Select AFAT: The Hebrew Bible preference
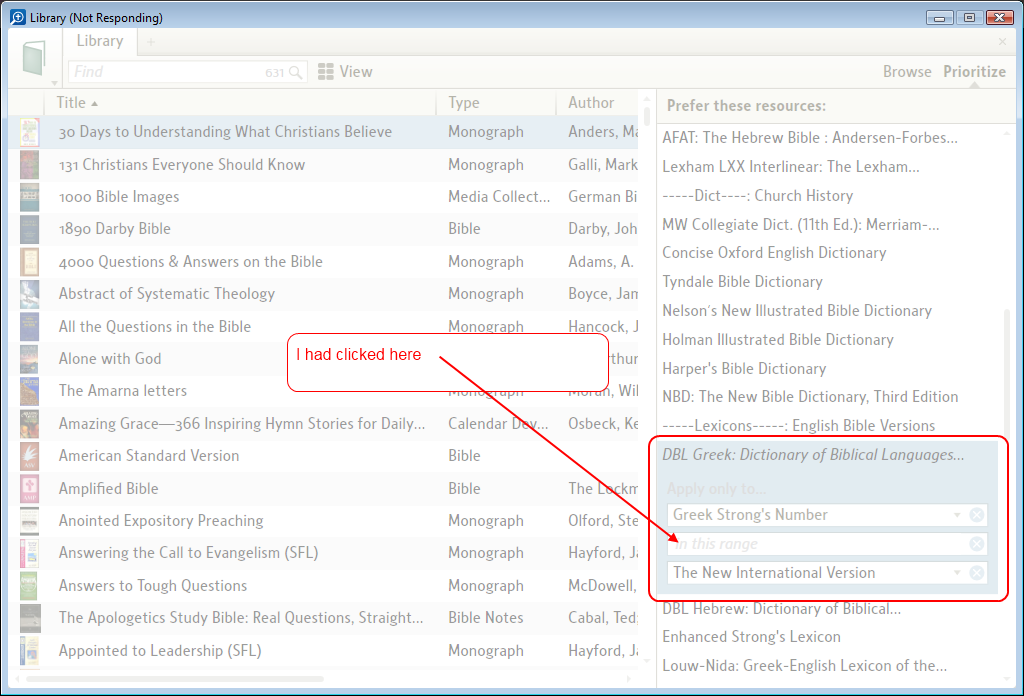 (x=810, y=138)
